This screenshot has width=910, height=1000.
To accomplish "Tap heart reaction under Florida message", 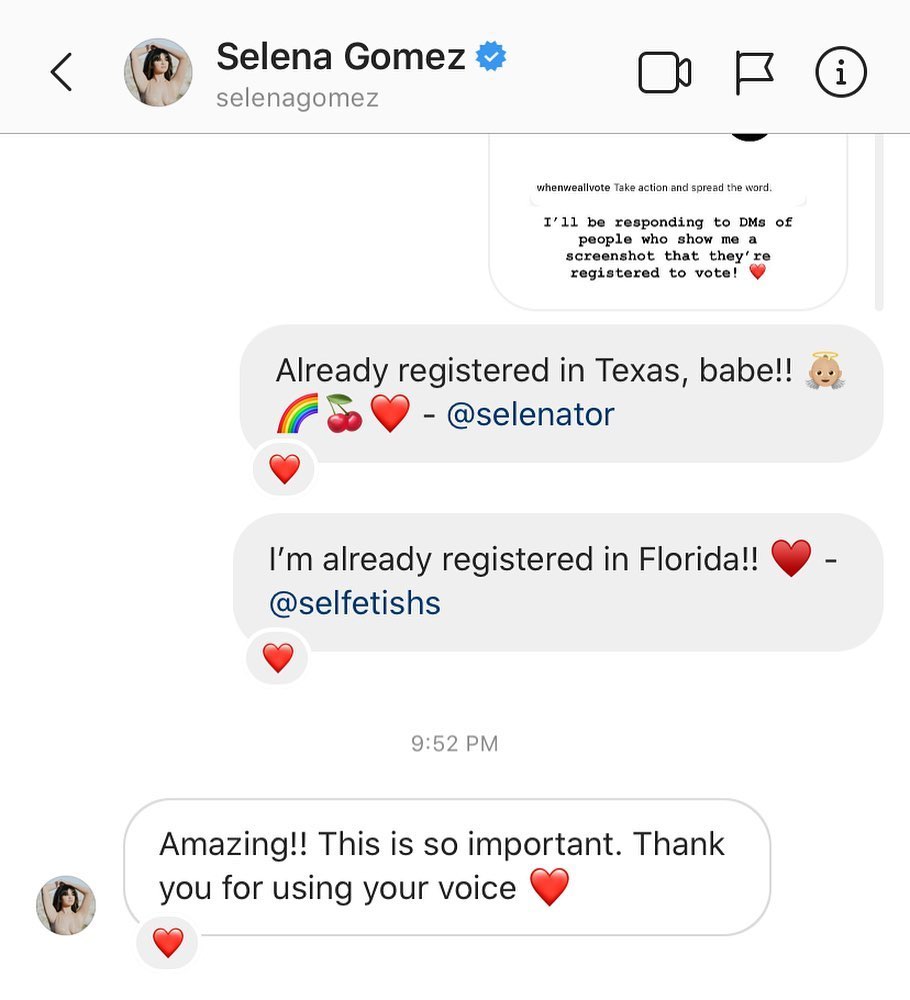I will [x=277, y=657].
